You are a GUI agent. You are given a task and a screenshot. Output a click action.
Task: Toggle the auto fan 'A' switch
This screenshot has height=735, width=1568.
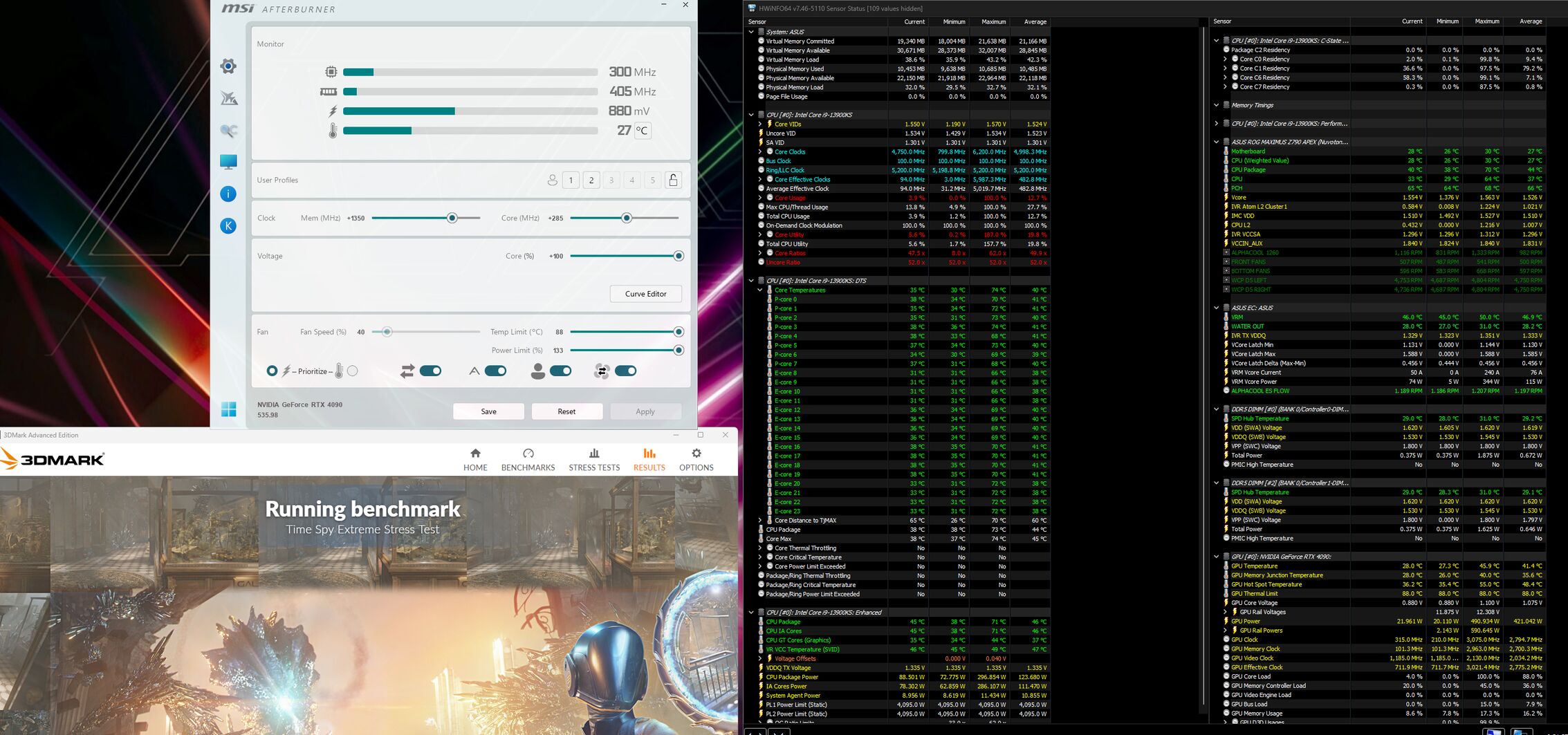495,371
